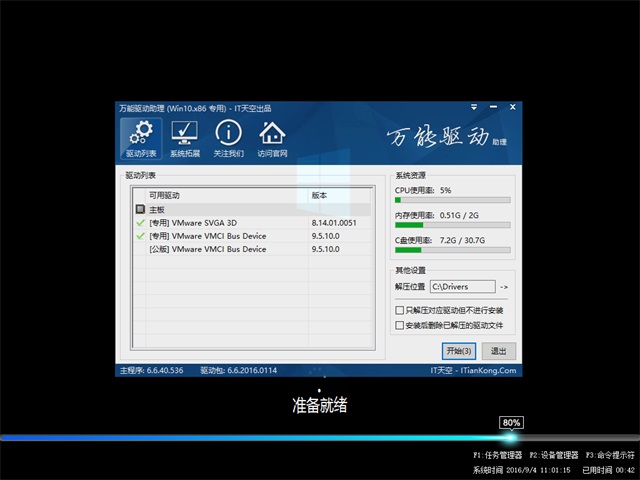Open the 系统拓展 system extension tab
The height and width of the screenshot is (480, 640).
(185, 139)
